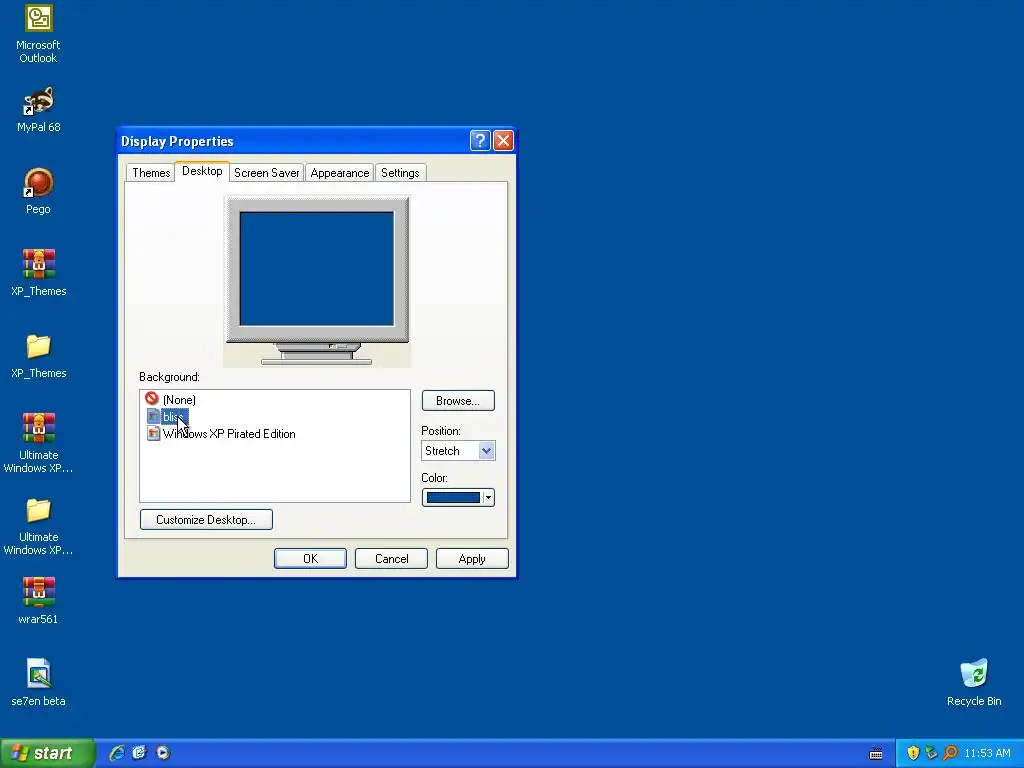Click Cancel in Display Properties

pyautogui.click(x=391, y=558)
